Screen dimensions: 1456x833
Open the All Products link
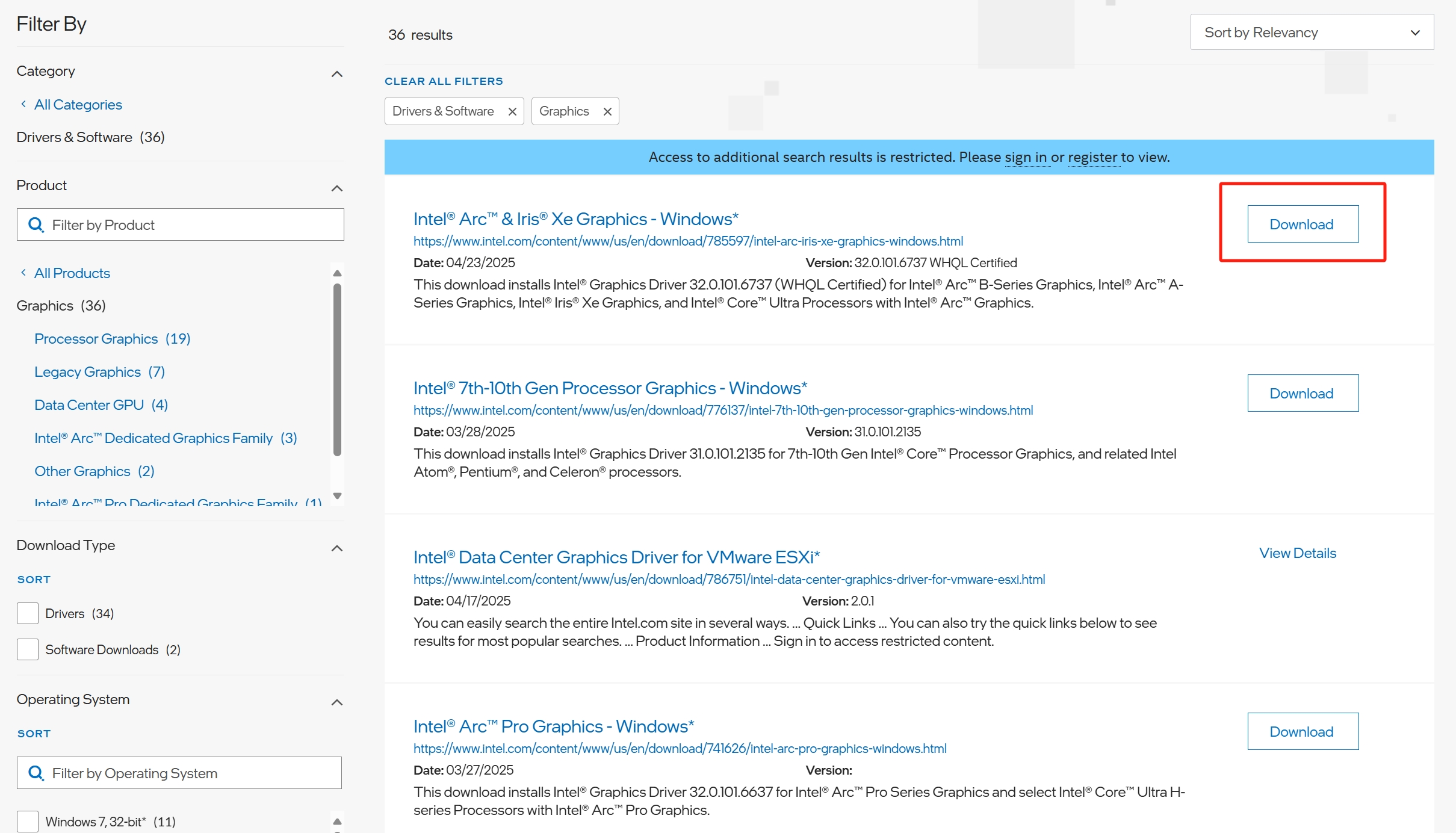[x=72, y=273]
